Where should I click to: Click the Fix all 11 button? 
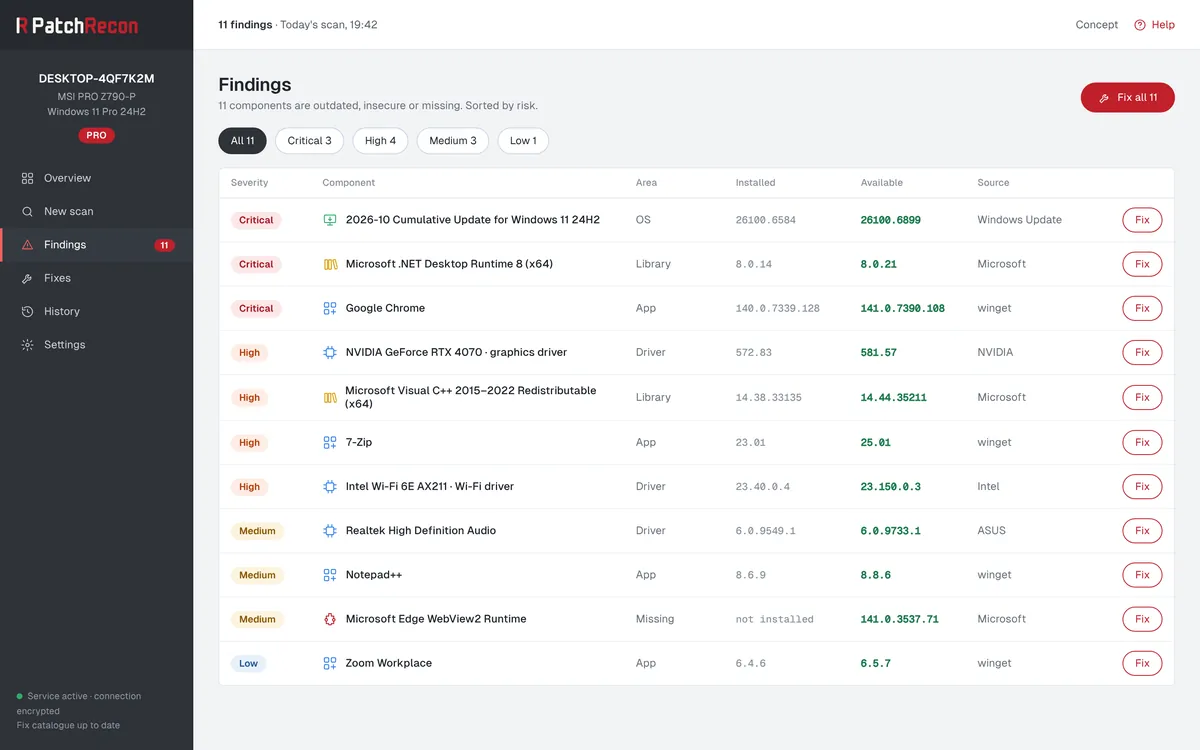click(1127, 98)
